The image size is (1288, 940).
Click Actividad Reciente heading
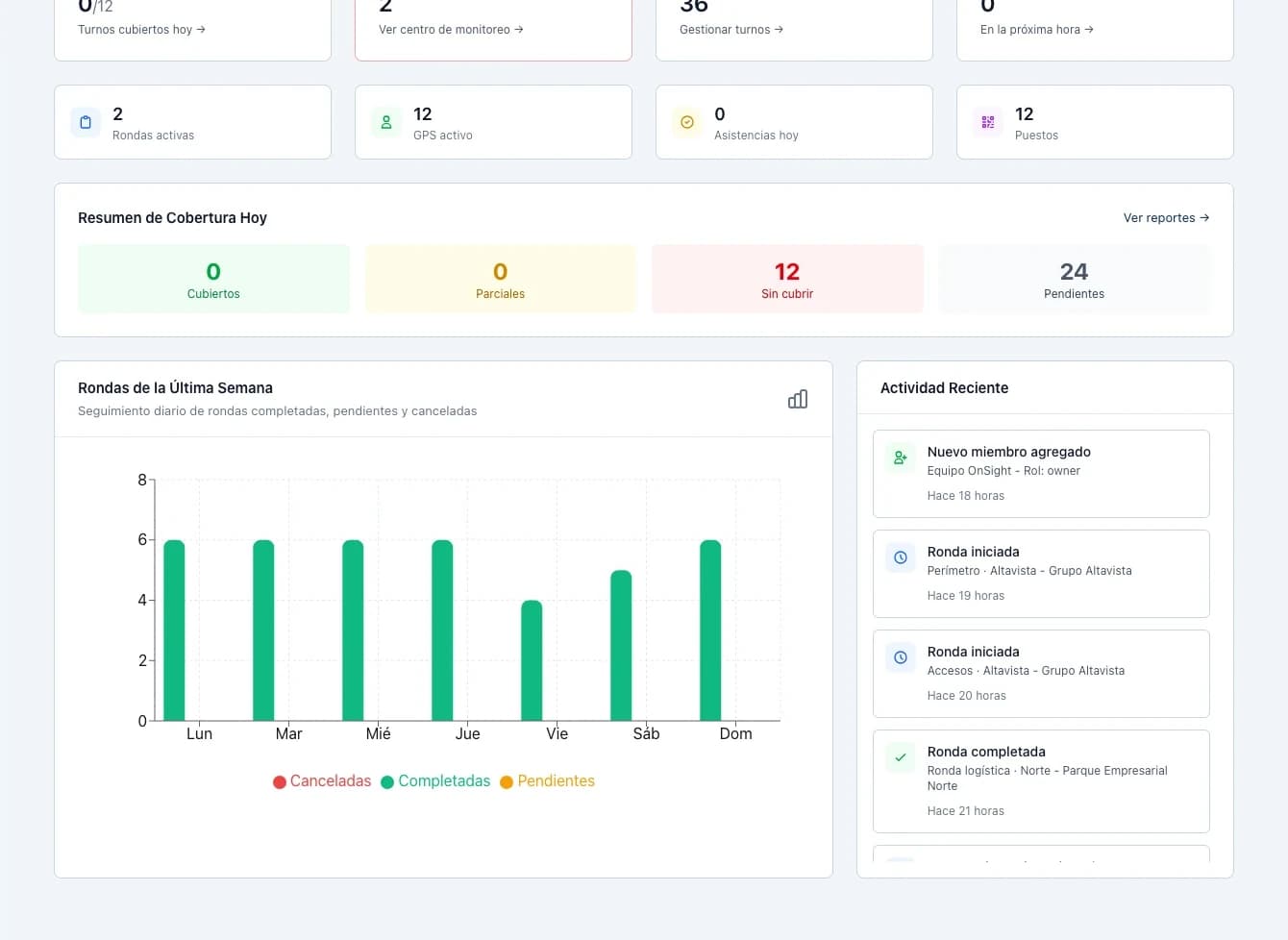pos(944,388)
